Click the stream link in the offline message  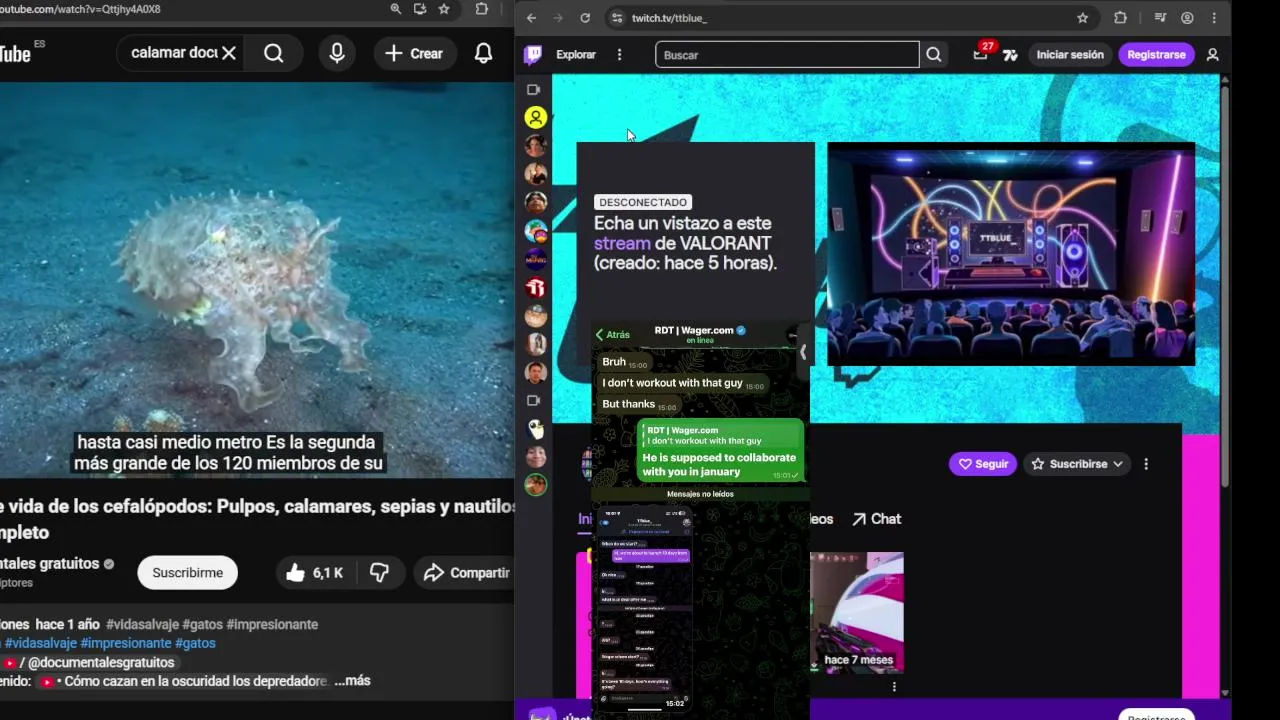coord(622,243)
